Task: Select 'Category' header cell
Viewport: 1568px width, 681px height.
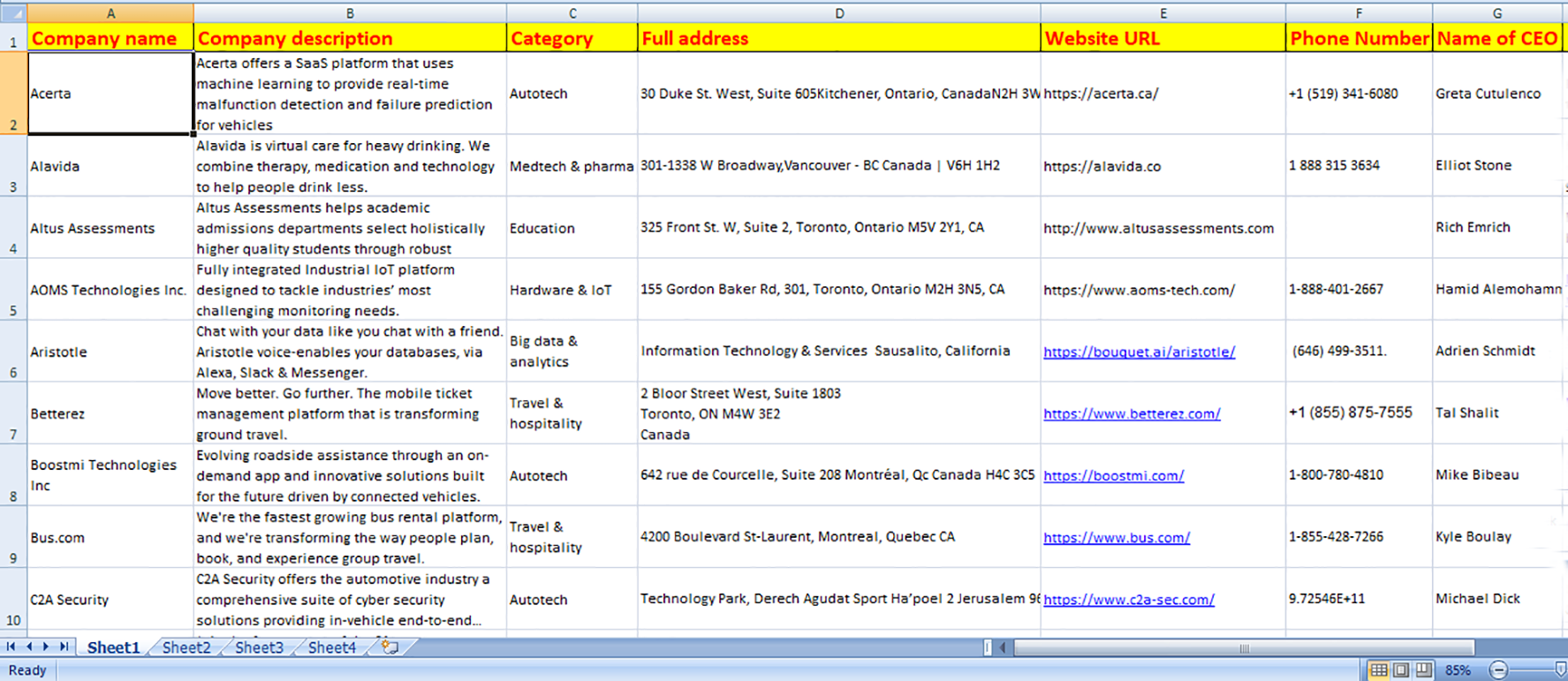Action: [572, 38]
